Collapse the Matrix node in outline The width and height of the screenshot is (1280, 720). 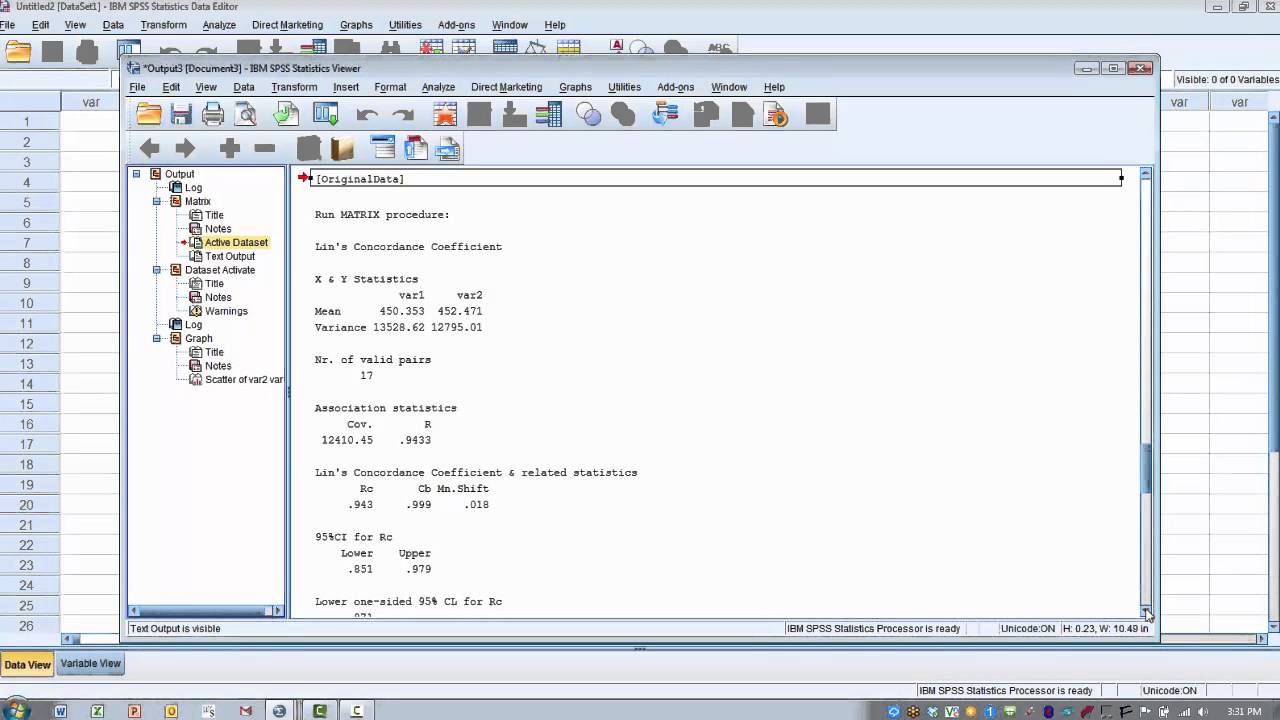[157, 201]
